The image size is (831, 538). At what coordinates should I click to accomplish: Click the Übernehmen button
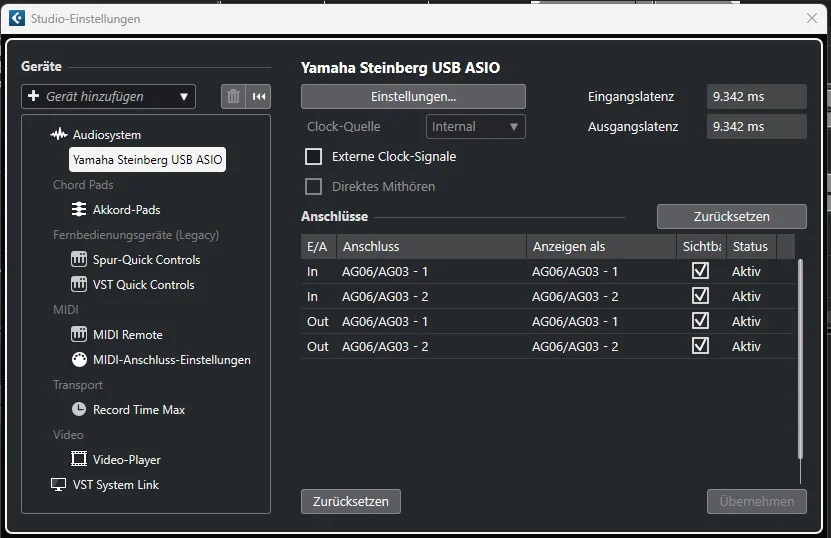757,501
